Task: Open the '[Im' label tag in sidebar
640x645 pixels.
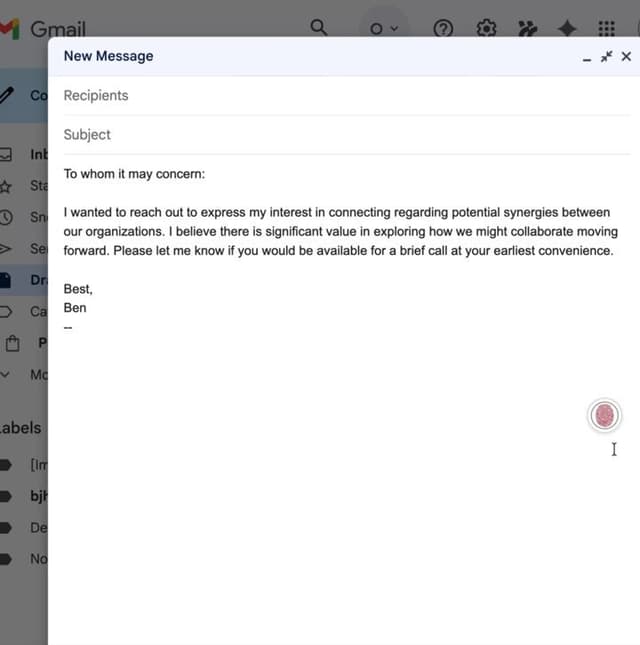Action: [x=6, y=465]
